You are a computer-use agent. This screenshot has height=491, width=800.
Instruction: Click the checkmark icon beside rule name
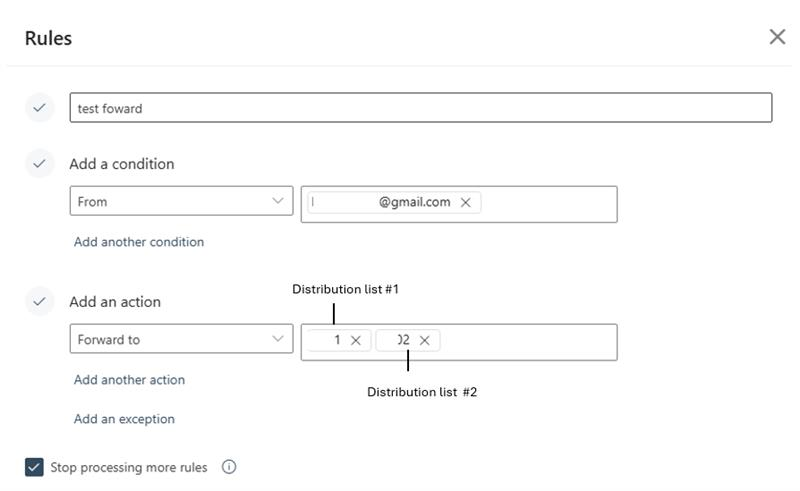click(39, 108)
